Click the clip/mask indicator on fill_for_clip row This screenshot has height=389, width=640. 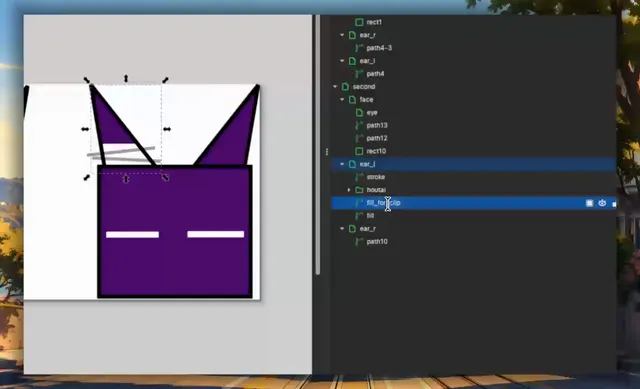589,203
